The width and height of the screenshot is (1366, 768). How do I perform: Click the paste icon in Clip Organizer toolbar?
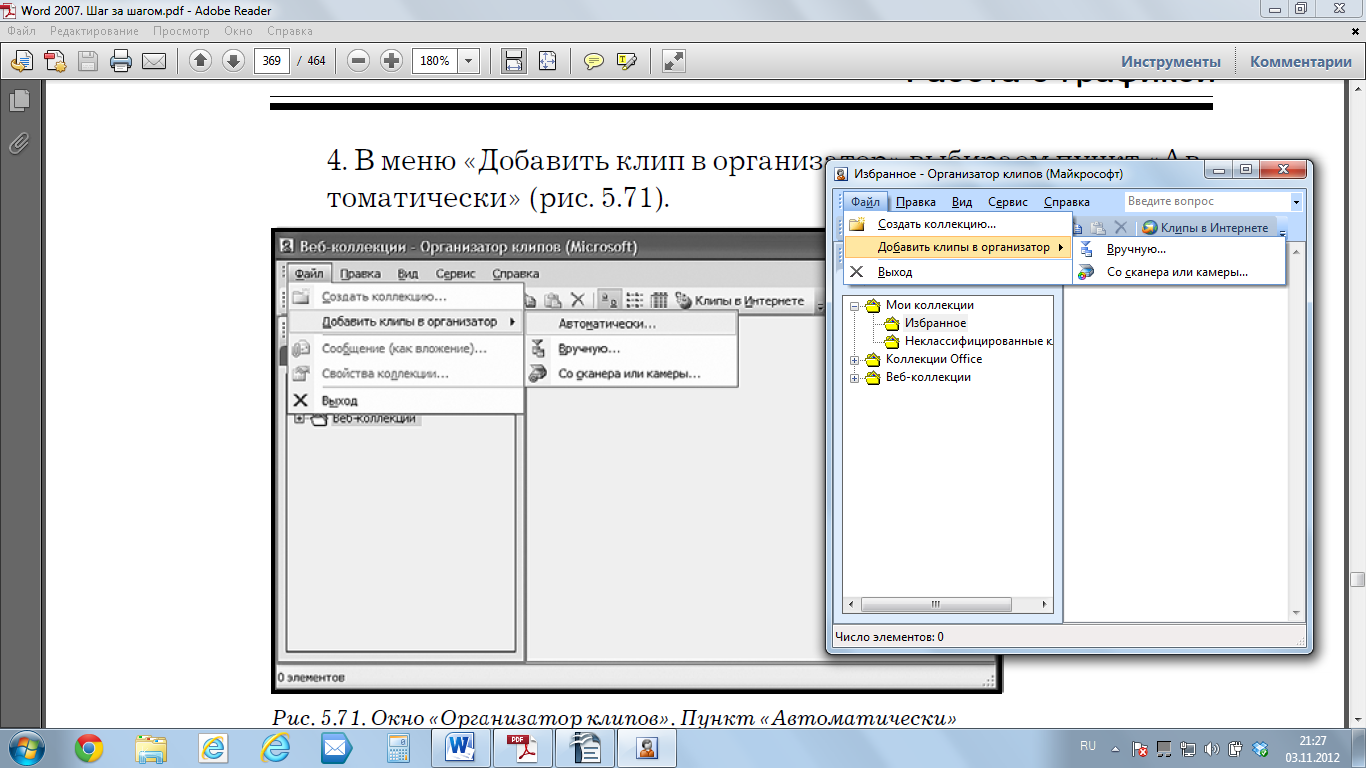(x=1097, y=228)
